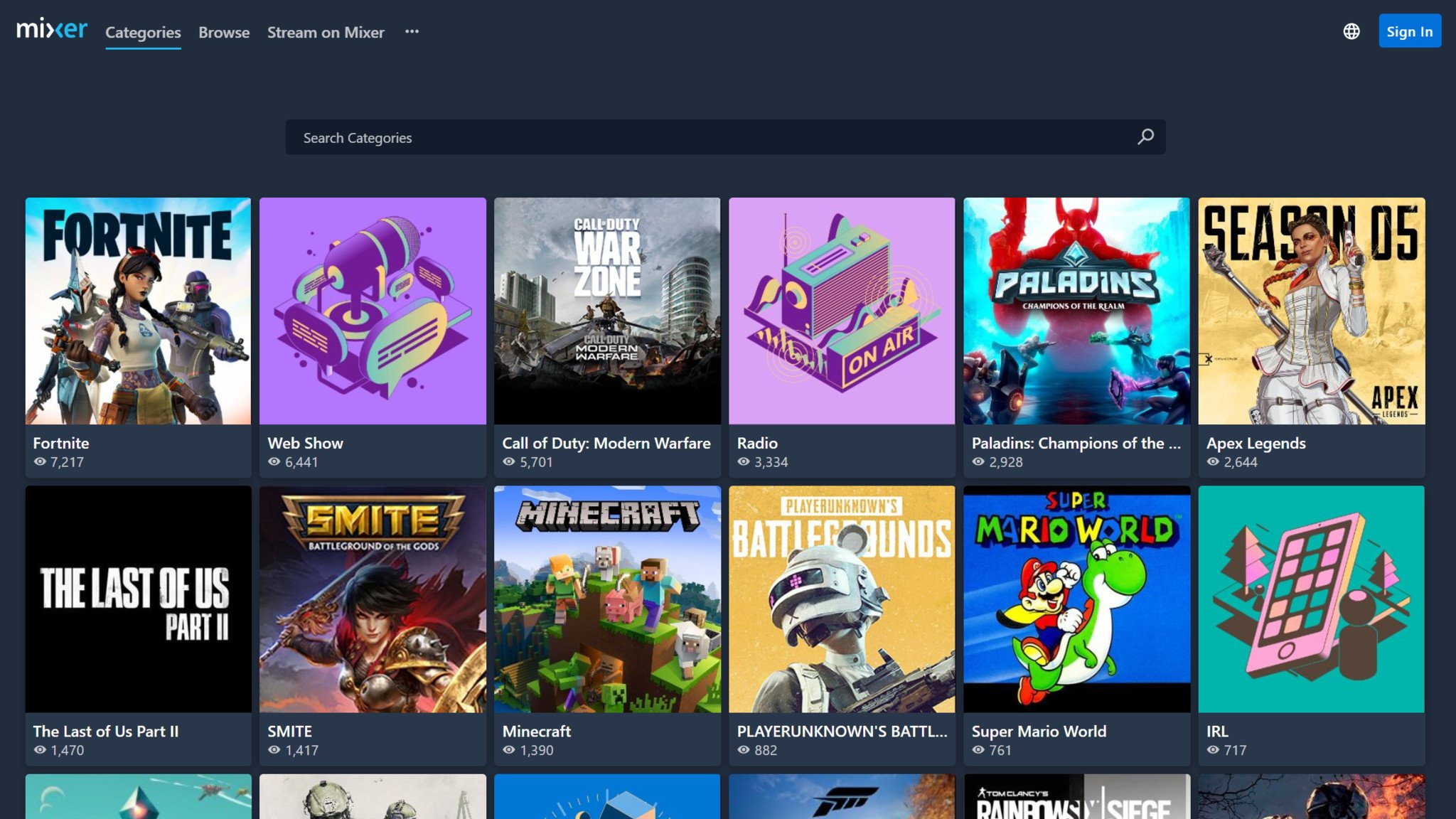Click the Web Show viewer count 6,441
The height and width of the screenshot is (819, 1456).
[x=301, y=462]
